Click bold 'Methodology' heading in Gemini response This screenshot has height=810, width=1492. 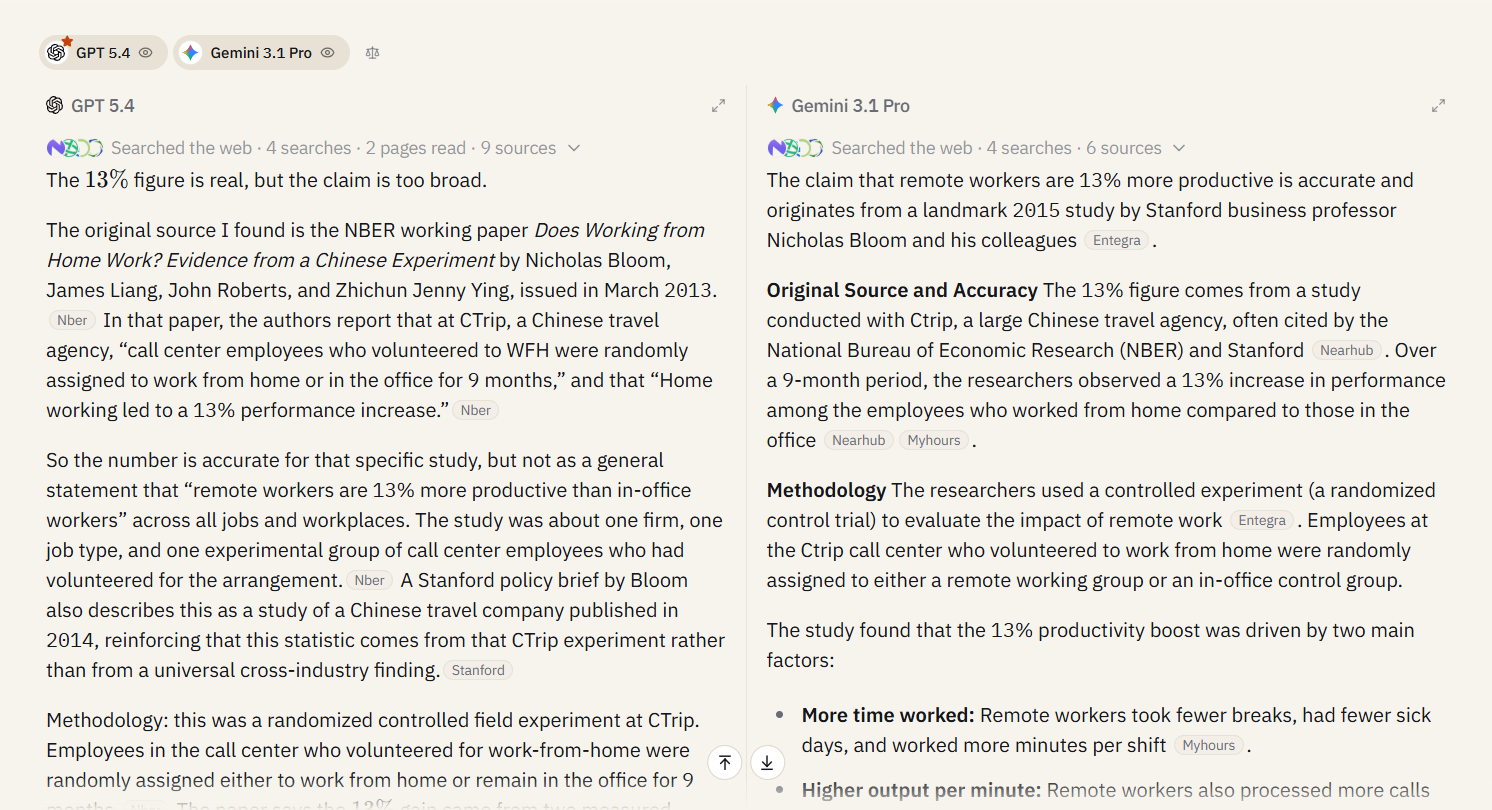tap(827, 491)
